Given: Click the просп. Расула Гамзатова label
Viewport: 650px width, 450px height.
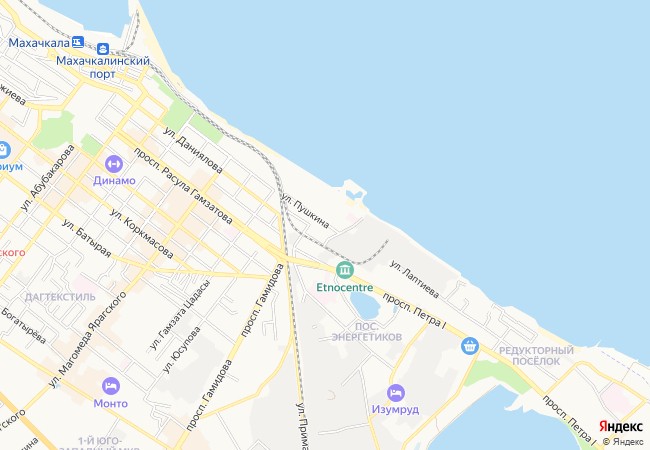Looking at the screenshot, I should coord(183,186).
